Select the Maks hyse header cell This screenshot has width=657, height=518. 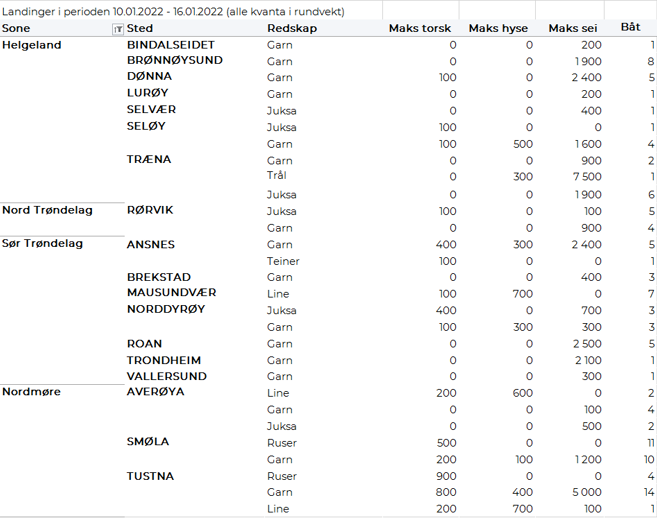(x=500, y=28)
